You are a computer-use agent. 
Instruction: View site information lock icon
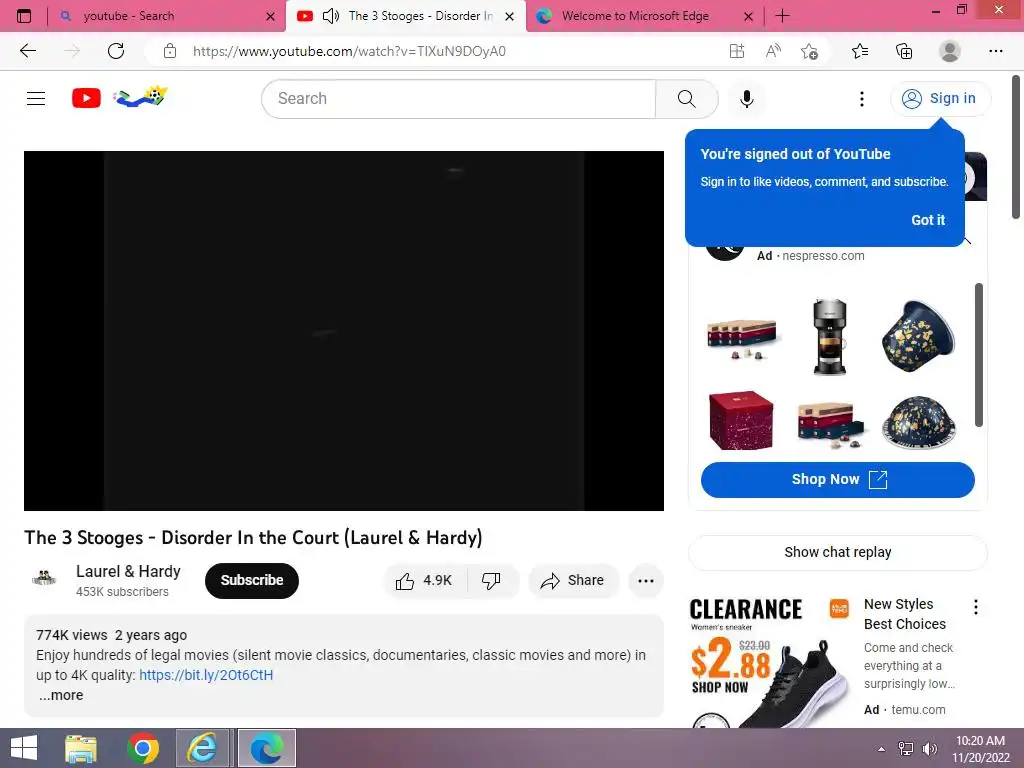tap(170, 51)
